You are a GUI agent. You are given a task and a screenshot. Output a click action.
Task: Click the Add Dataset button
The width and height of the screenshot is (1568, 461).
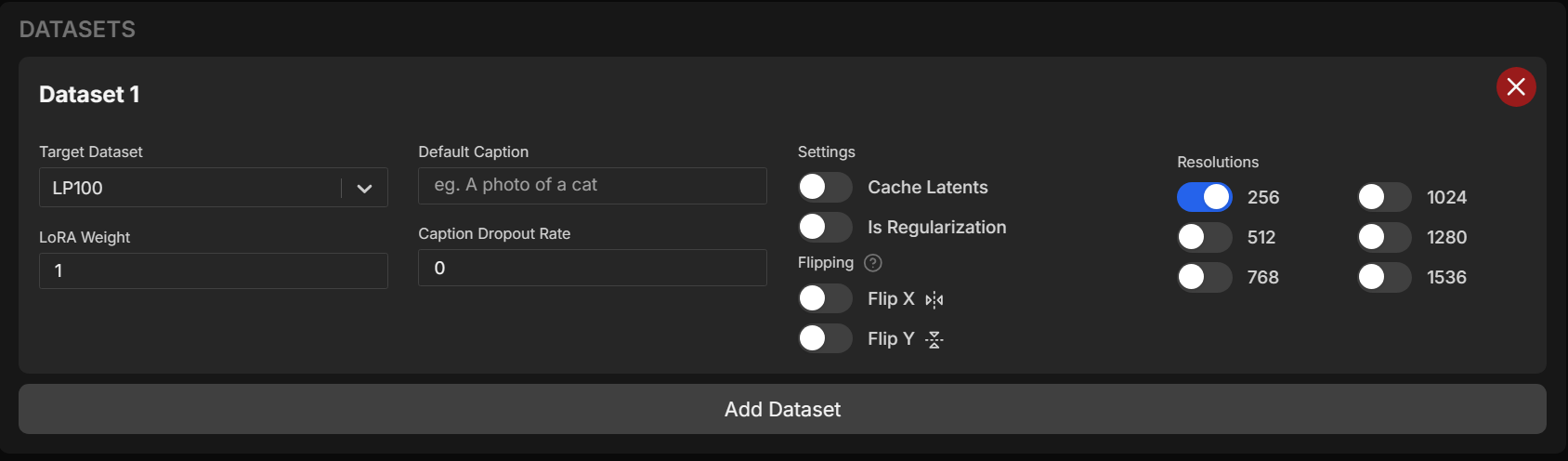click(782, 409)
